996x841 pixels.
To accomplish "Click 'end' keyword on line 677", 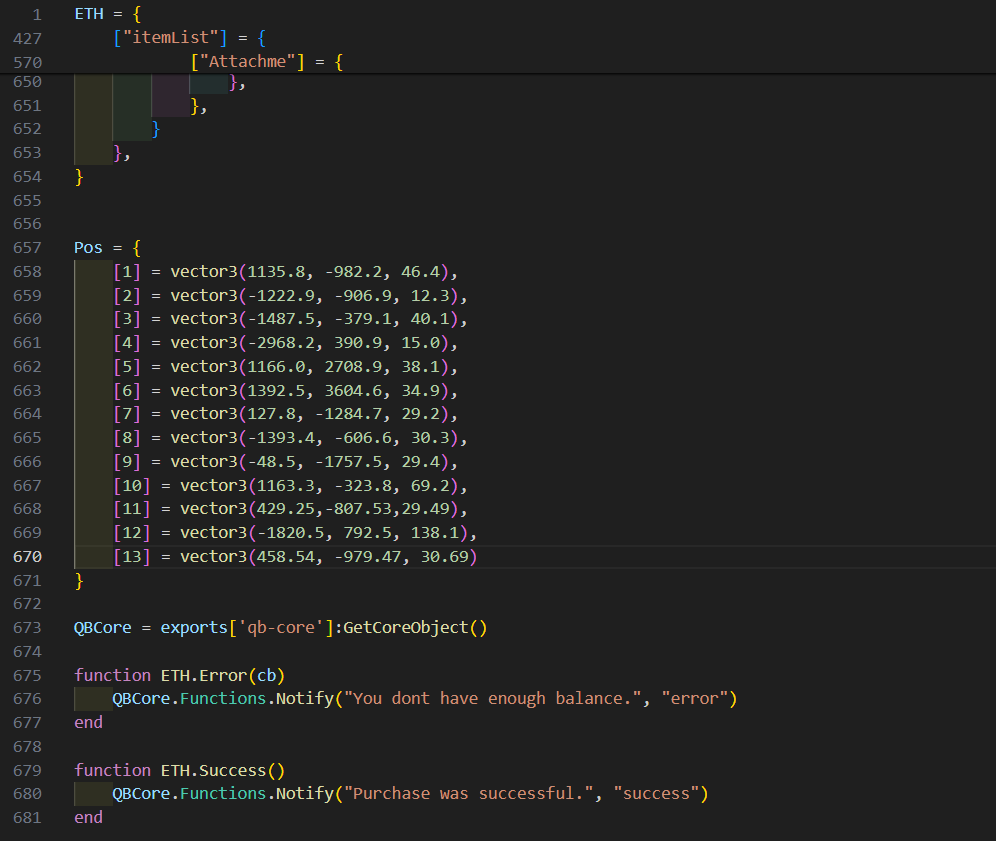I will pyautogui.click(x=88, y=723).
